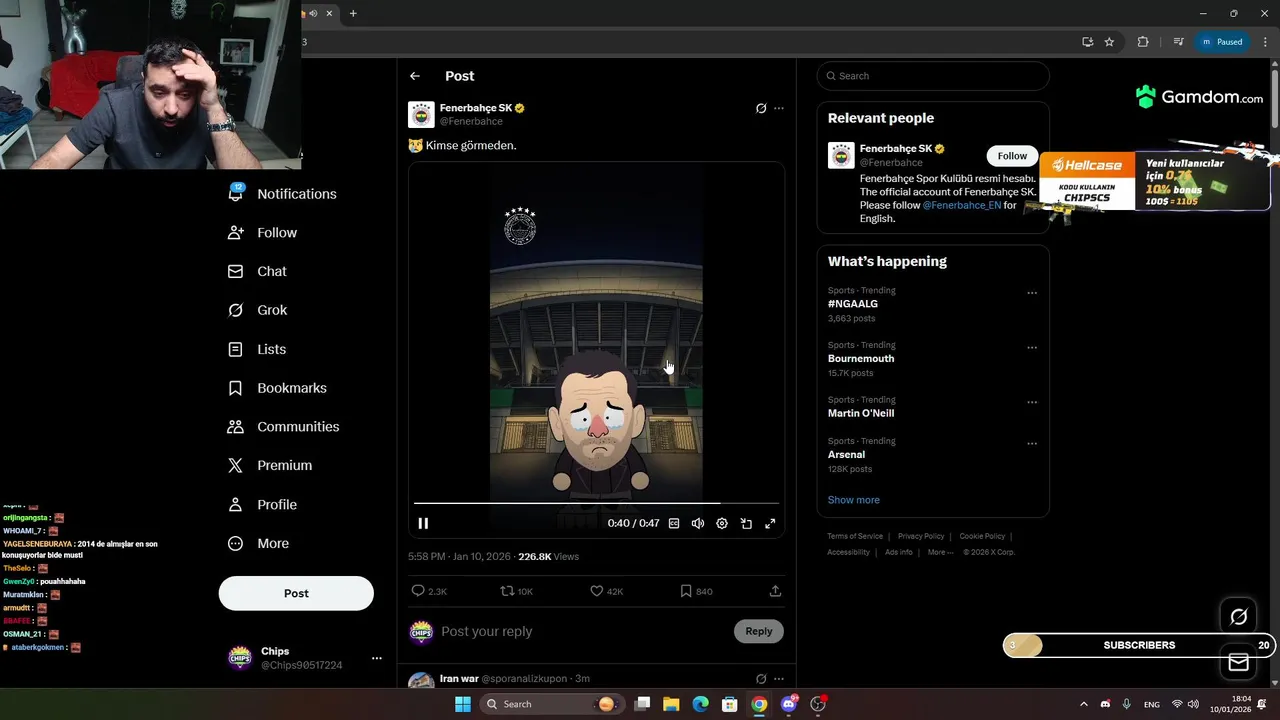The height and width of the screenshot is (720, 1280).
Task: Open Communities in the sidebar
Action: (x=283, y=427)
